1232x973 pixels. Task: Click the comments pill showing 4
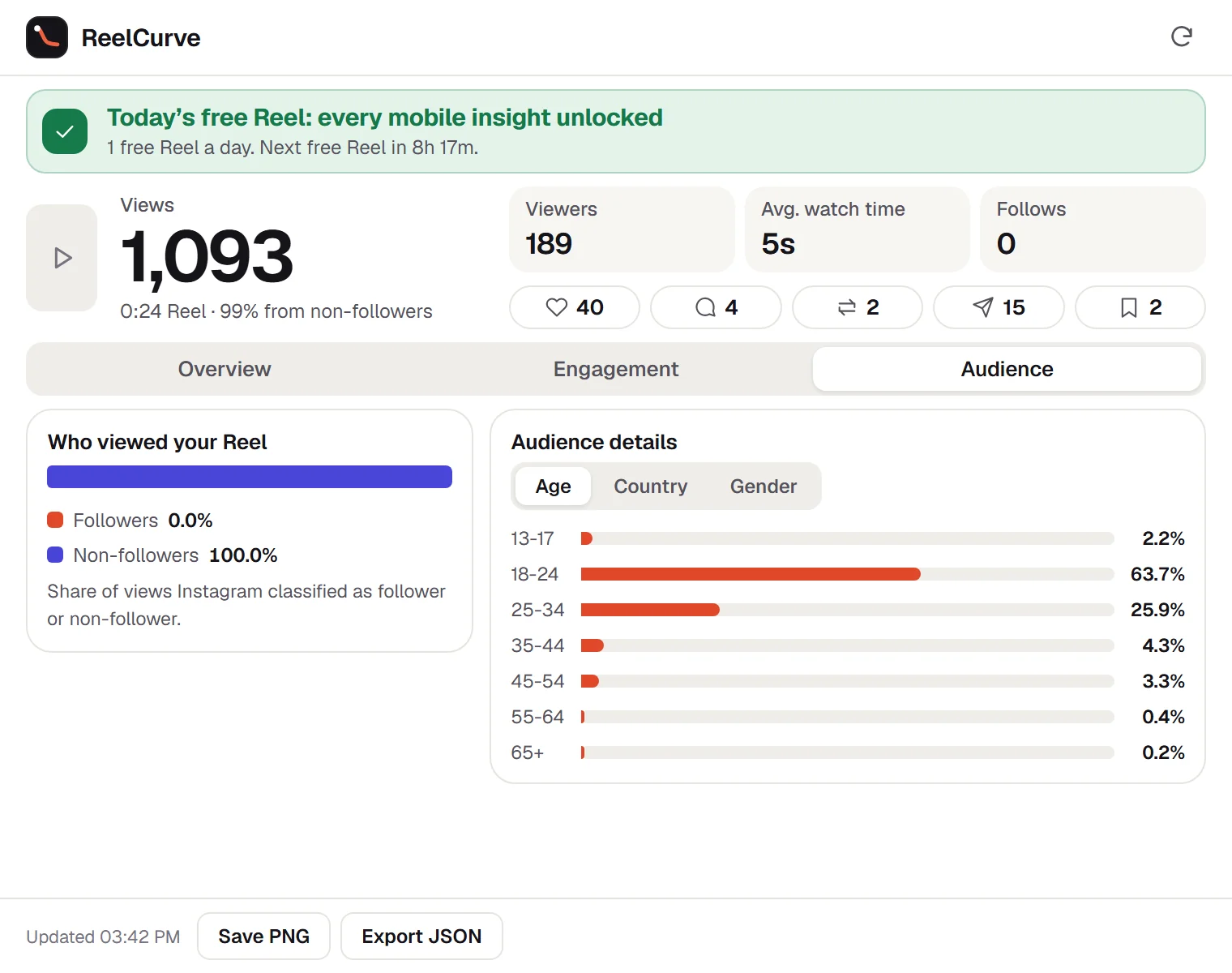tap(716, 307)
